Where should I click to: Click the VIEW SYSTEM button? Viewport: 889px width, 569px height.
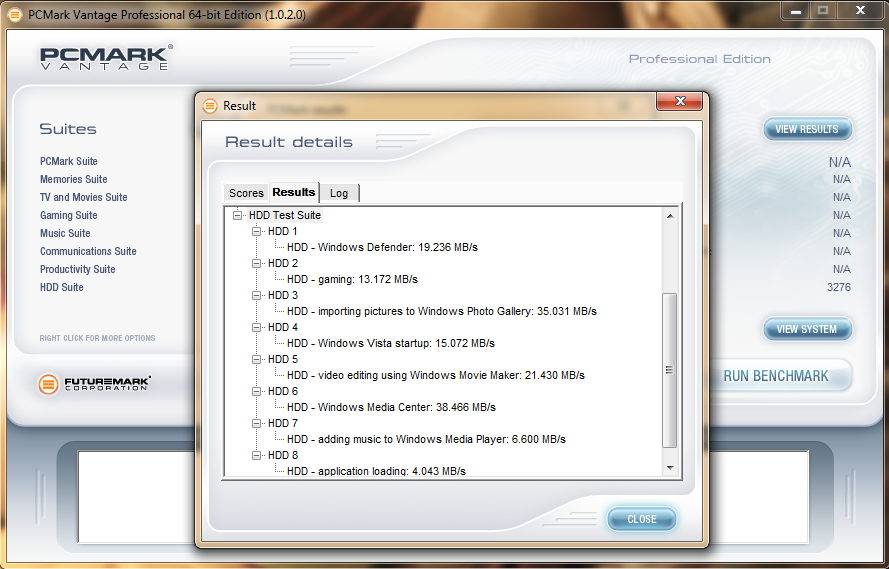pos(807,329)
